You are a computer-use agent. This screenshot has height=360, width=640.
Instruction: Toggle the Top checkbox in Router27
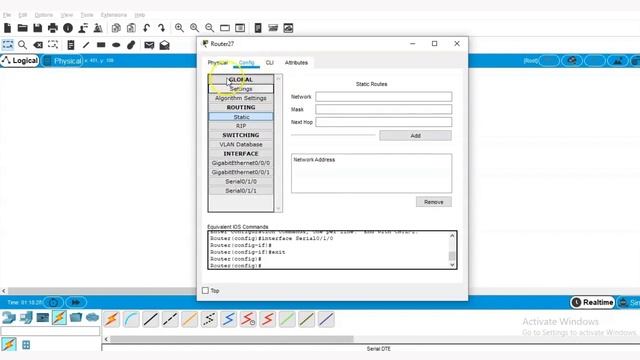pos(205,291)
